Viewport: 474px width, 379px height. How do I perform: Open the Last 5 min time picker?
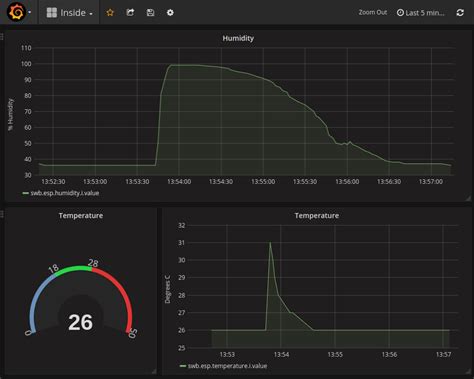coord(421,13)
